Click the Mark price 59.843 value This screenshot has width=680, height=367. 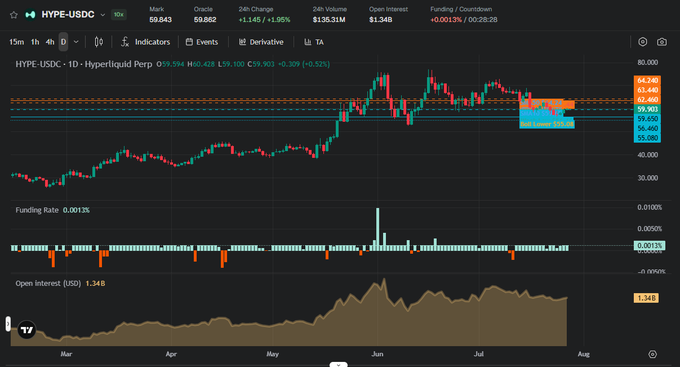click(x=160, y=20)
